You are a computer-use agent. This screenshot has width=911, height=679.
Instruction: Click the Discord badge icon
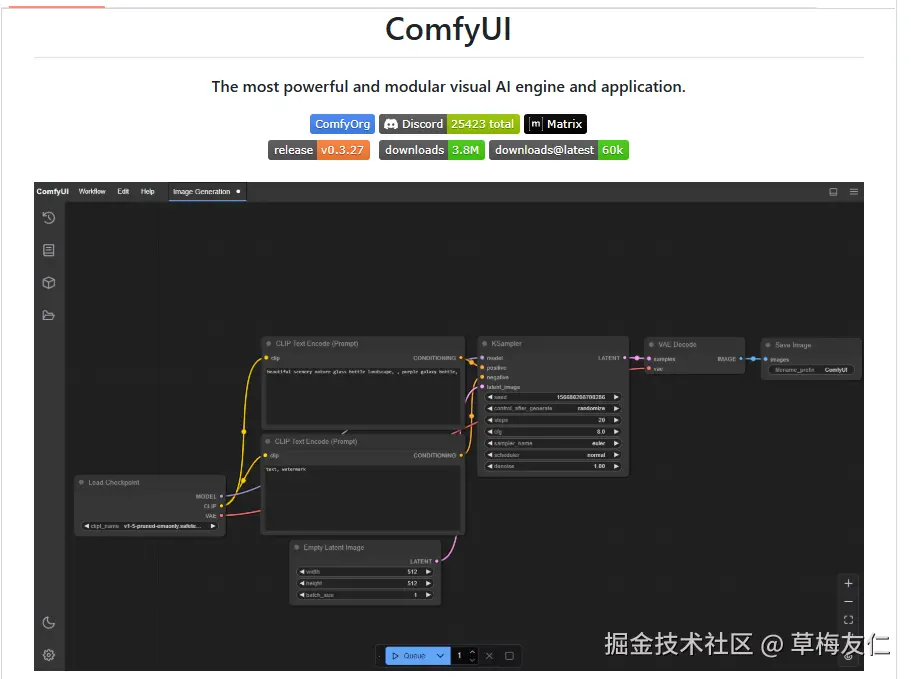click(391, 124)
